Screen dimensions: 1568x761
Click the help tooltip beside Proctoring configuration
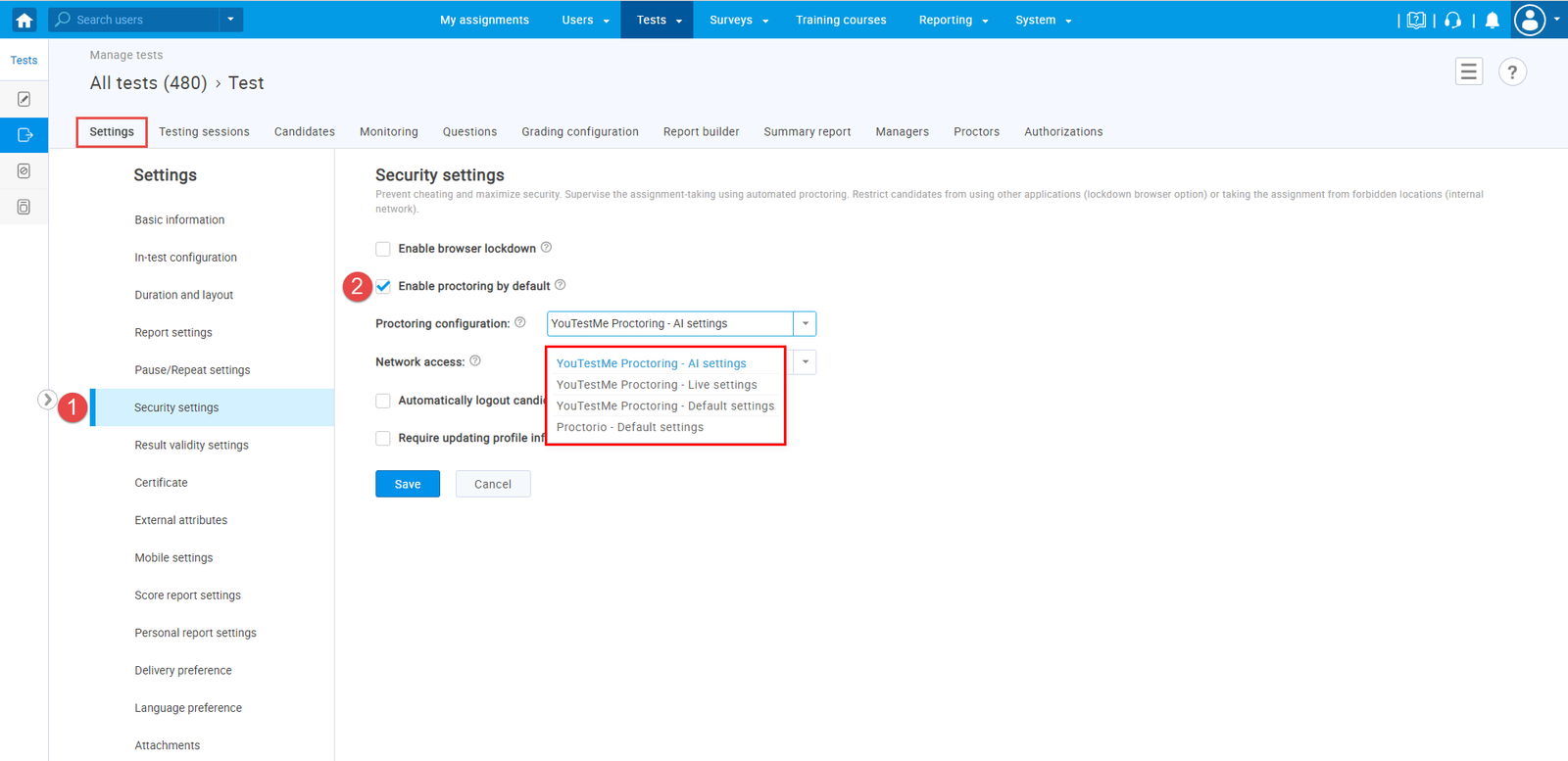520,322
